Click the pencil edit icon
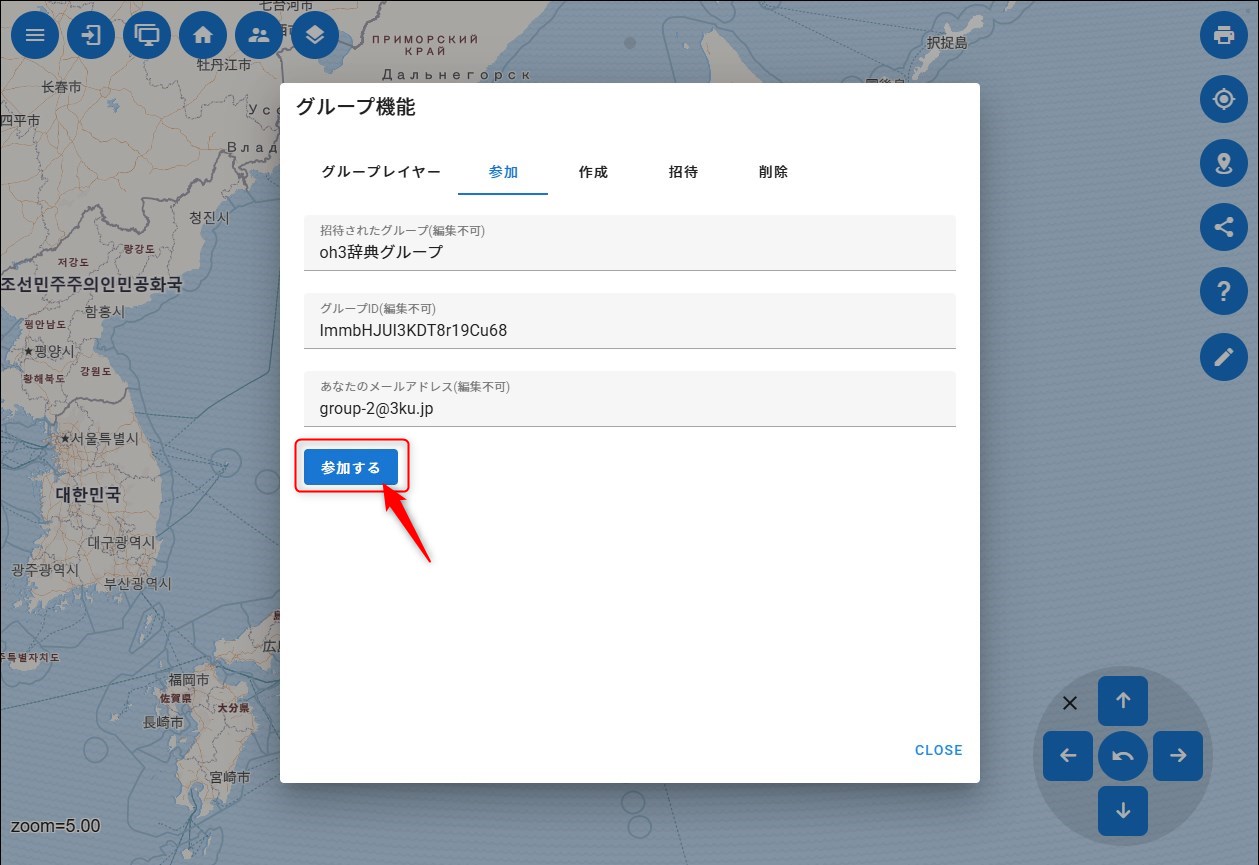1259x865 pixels. 1223,356
